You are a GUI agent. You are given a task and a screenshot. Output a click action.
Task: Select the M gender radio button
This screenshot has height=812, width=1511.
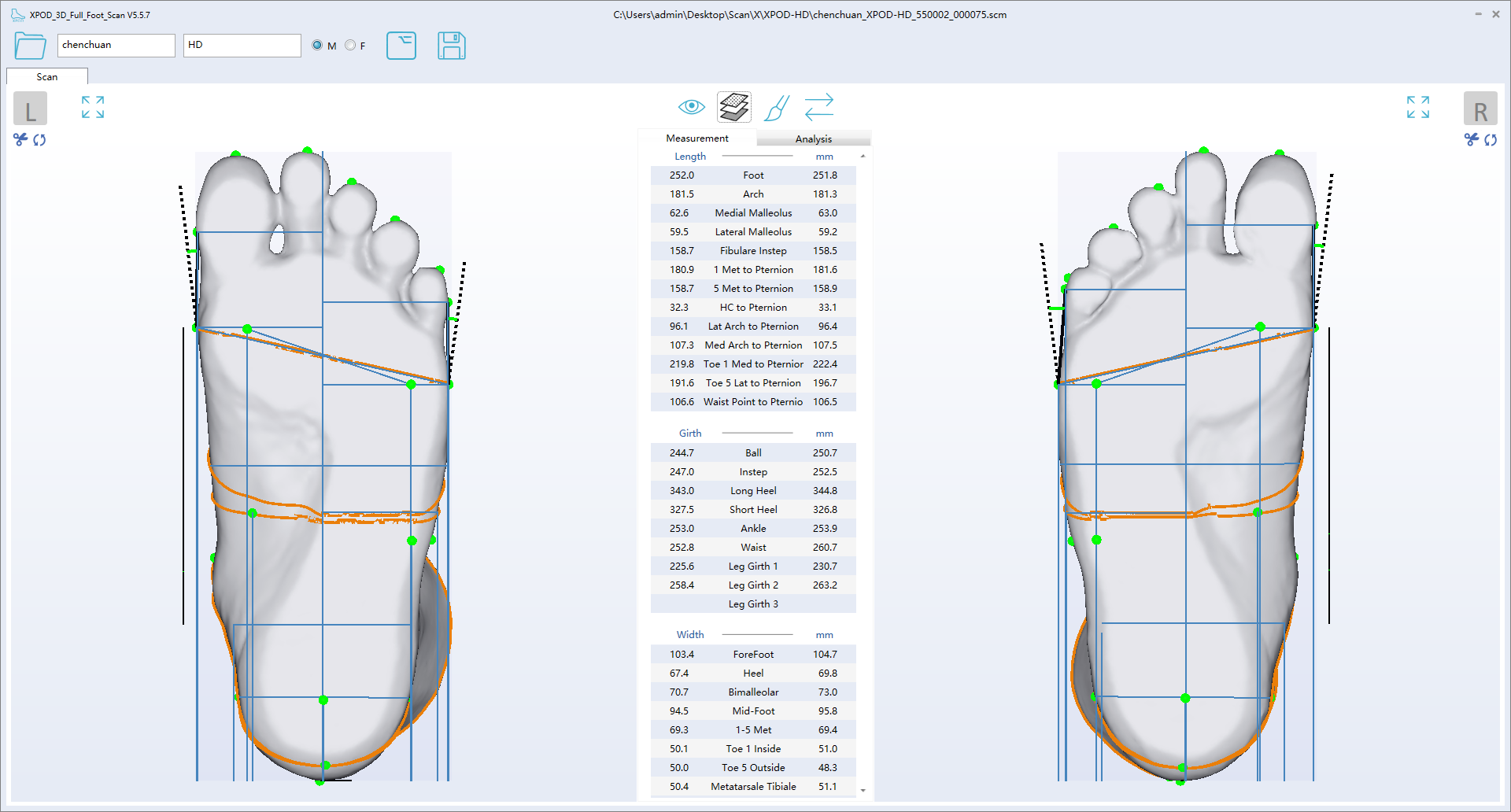317,46
